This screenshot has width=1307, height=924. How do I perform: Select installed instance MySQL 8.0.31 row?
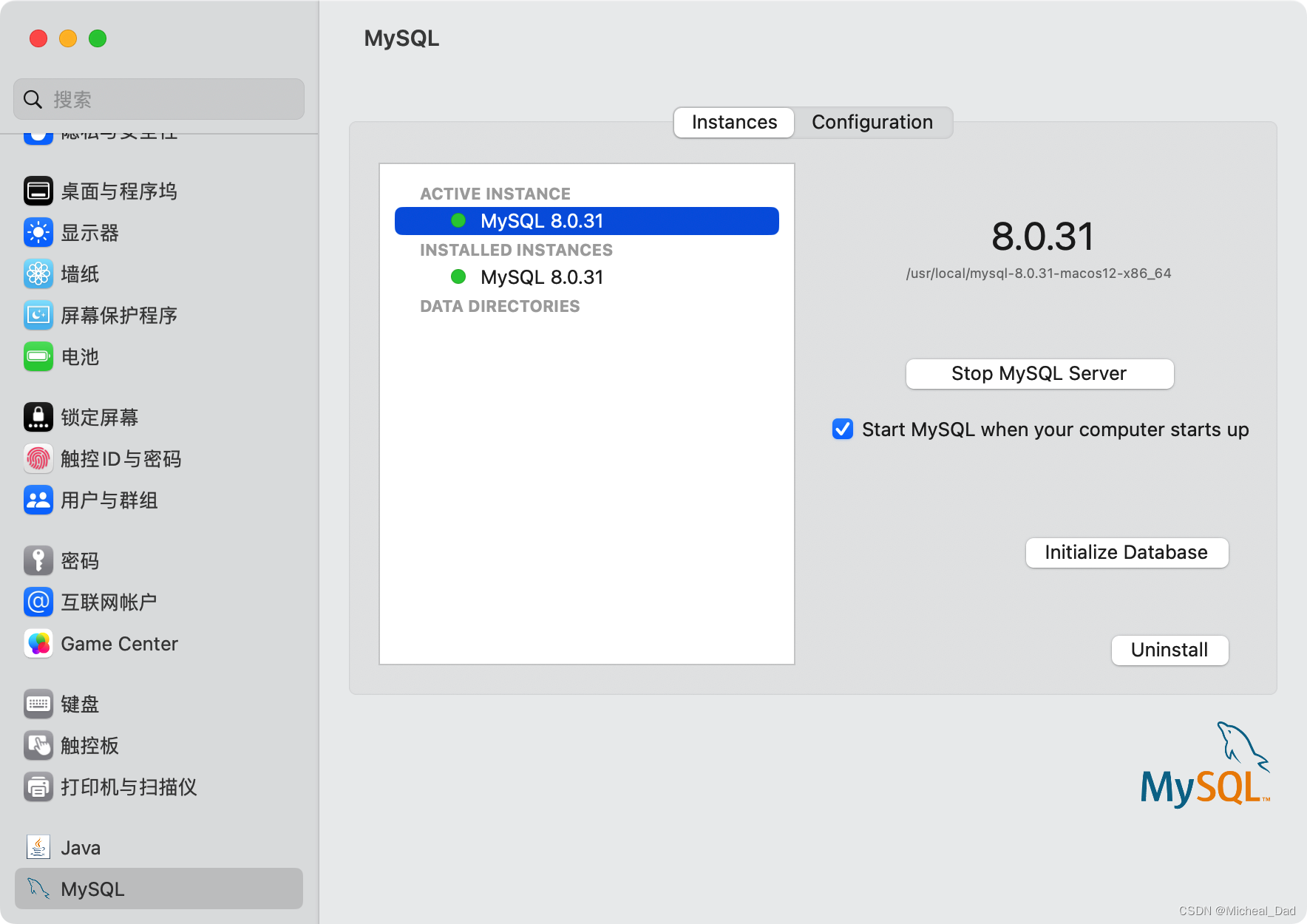pos(587,277)
